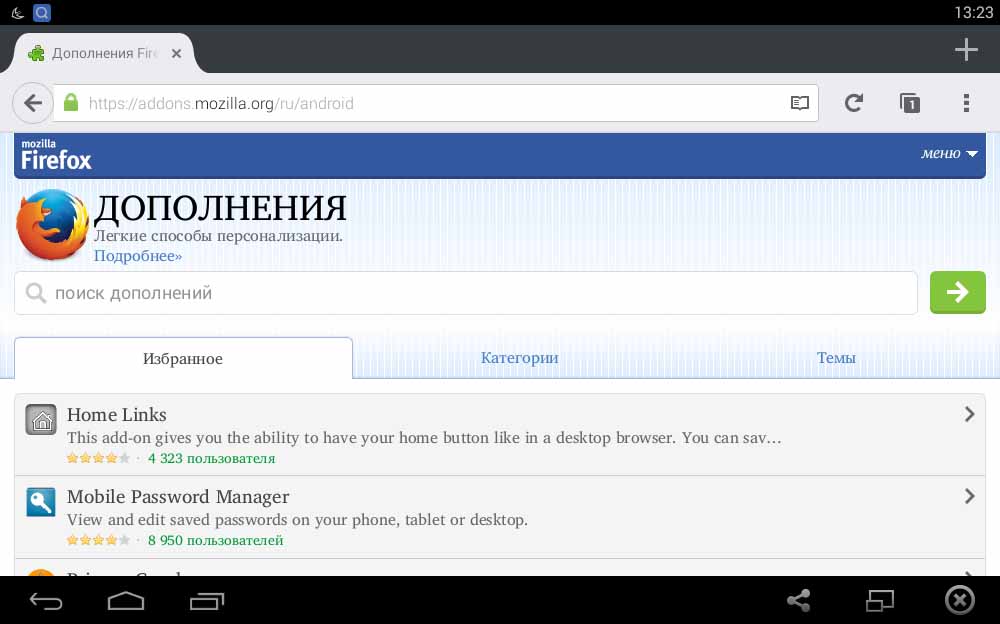Viewport: 1000px width, 624px height.
Task: Tap the Android recent apps button
Action: (207, 600)
